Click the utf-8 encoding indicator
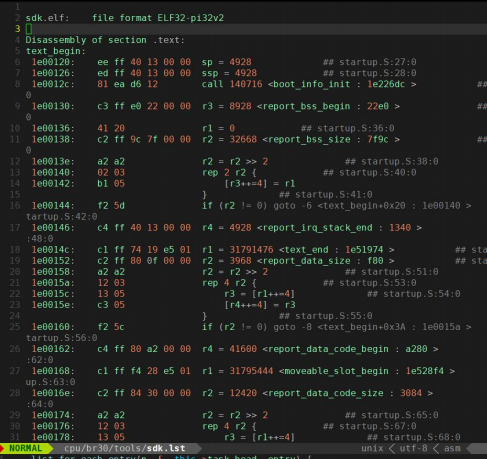 [x=413, y=448]
